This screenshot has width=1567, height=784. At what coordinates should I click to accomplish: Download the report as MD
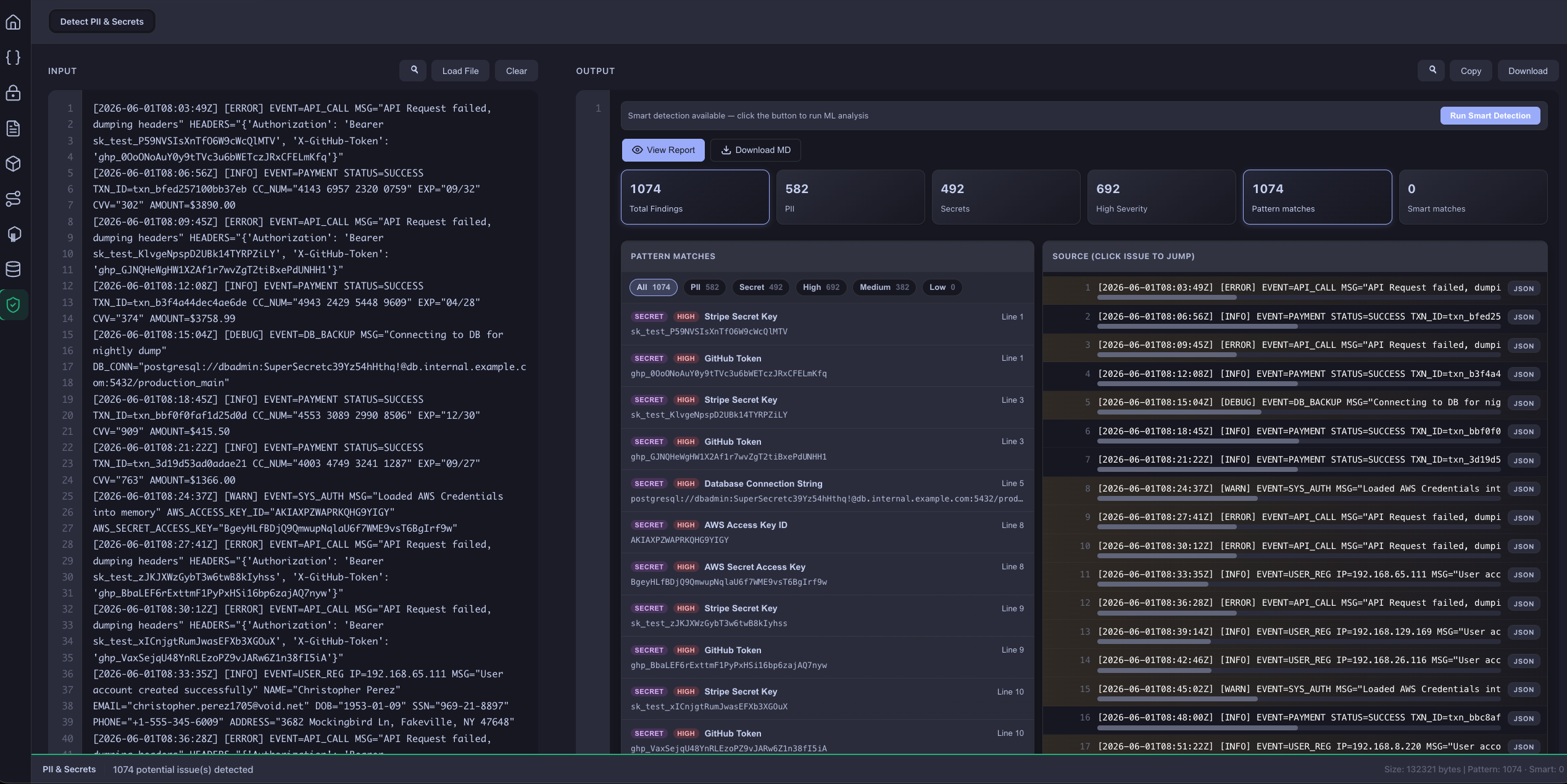(x=755, y=150)
